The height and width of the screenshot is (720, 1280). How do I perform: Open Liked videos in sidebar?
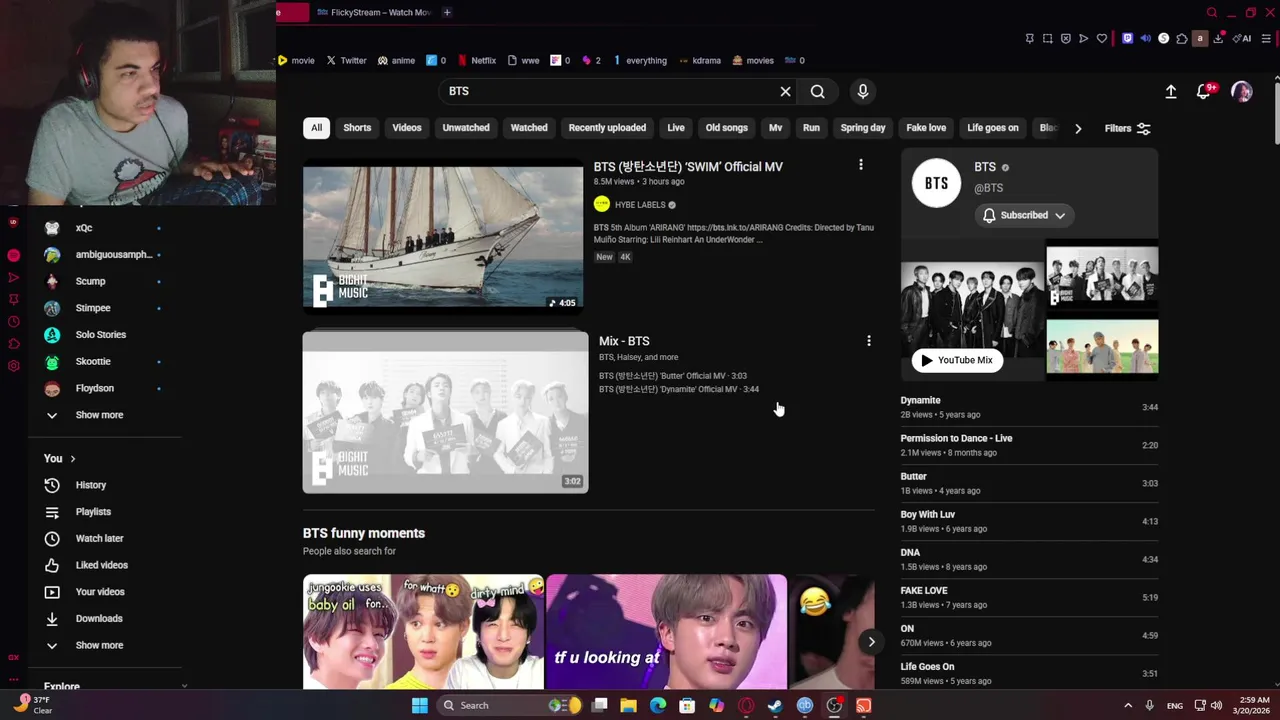click(100, 565)
